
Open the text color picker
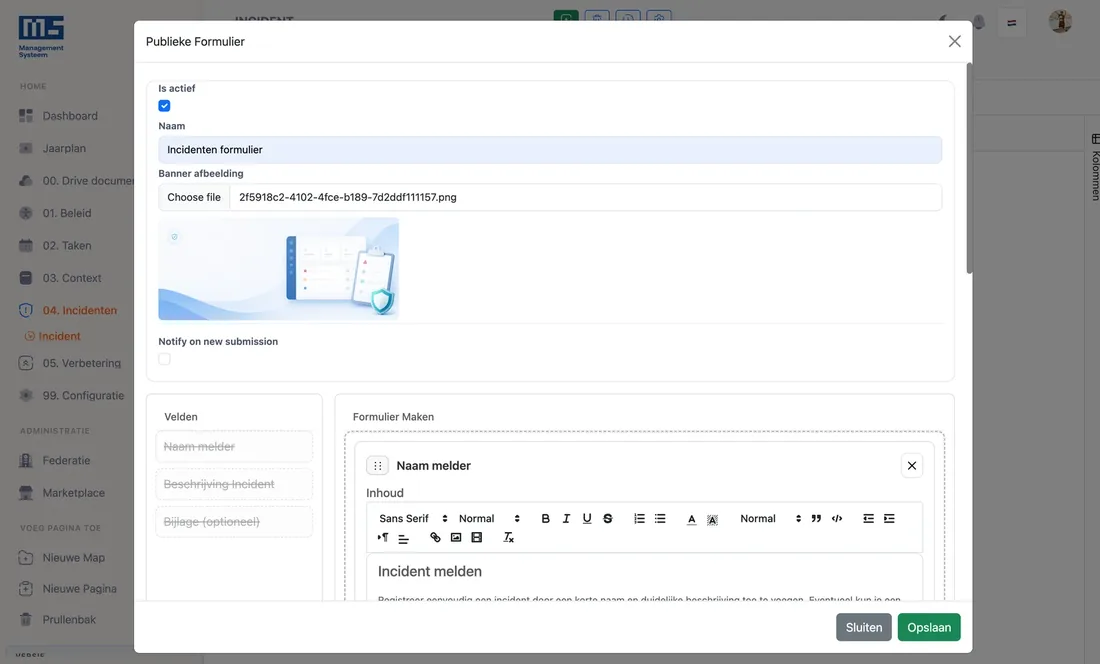click(691, 519)
